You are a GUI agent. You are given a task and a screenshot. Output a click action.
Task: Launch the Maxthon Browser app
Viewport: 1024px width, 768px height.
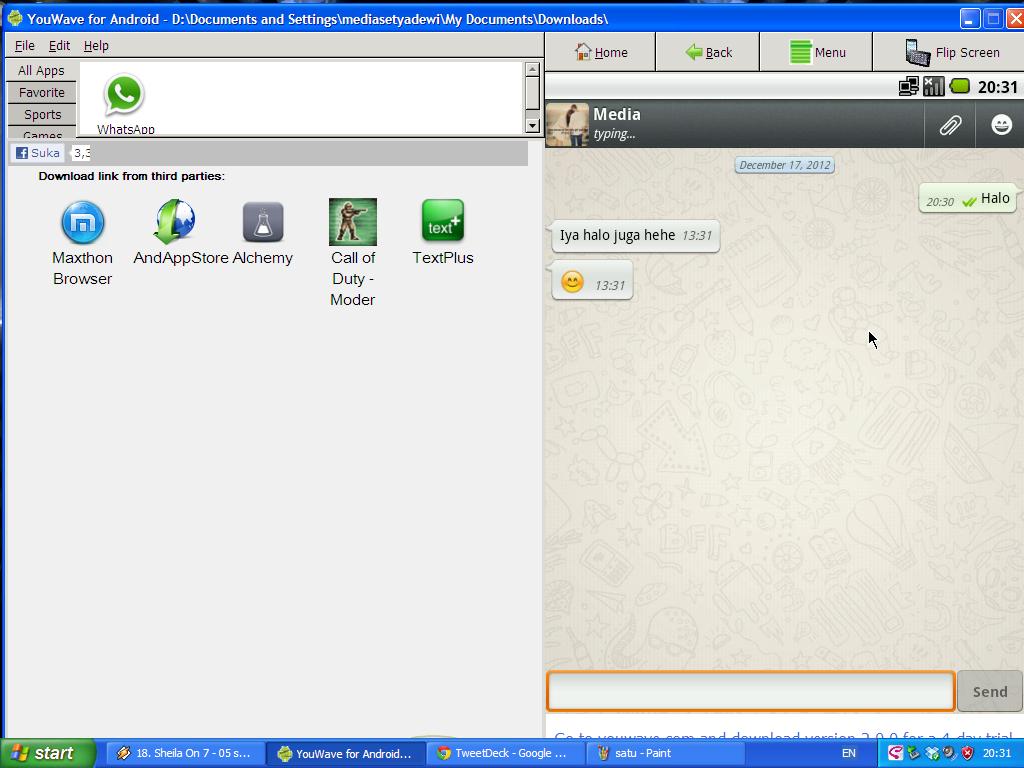[x=82, y=222]
